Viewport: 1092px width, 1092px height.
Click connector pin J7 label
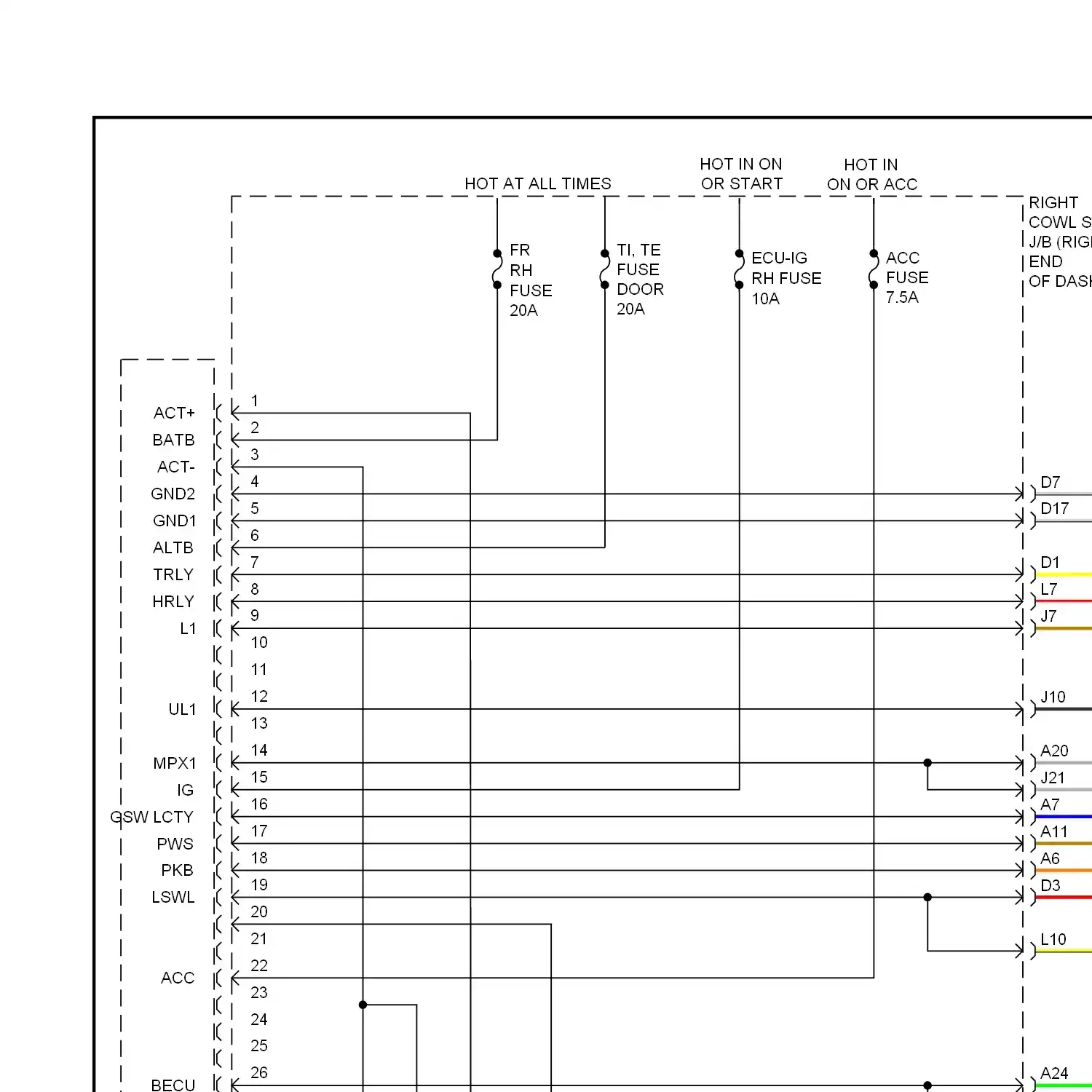click(1048, 616)
